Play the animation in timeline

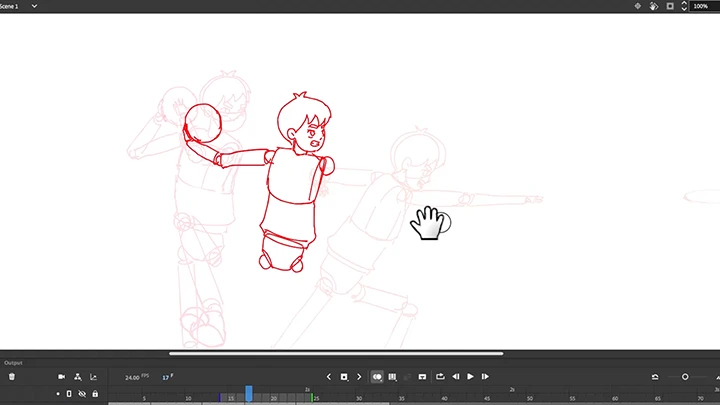(x=470, y=377)
